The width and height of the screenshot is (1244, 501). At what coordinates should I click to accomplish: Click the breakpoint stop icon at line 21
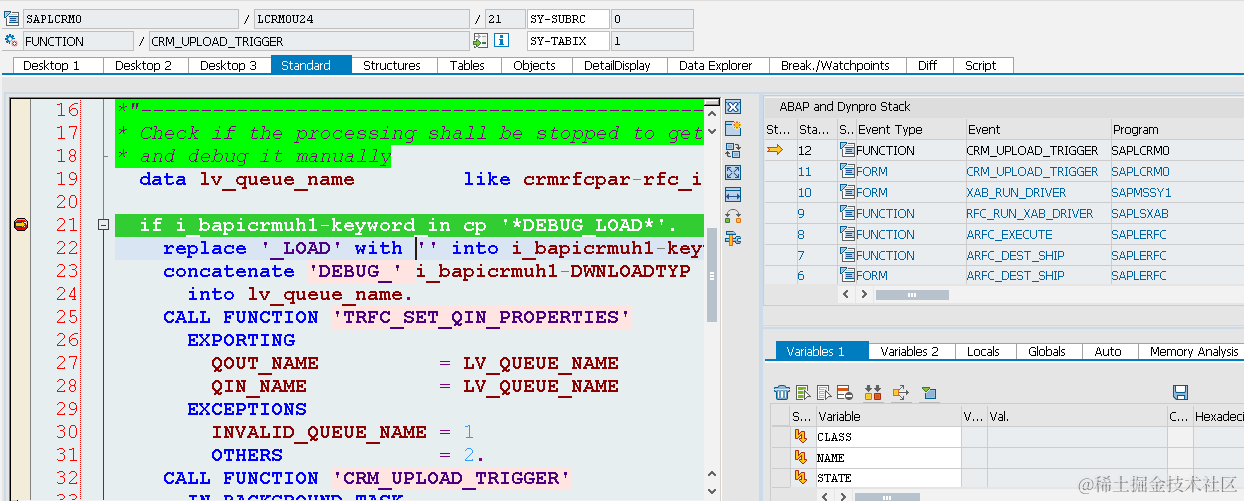point(20,225)
